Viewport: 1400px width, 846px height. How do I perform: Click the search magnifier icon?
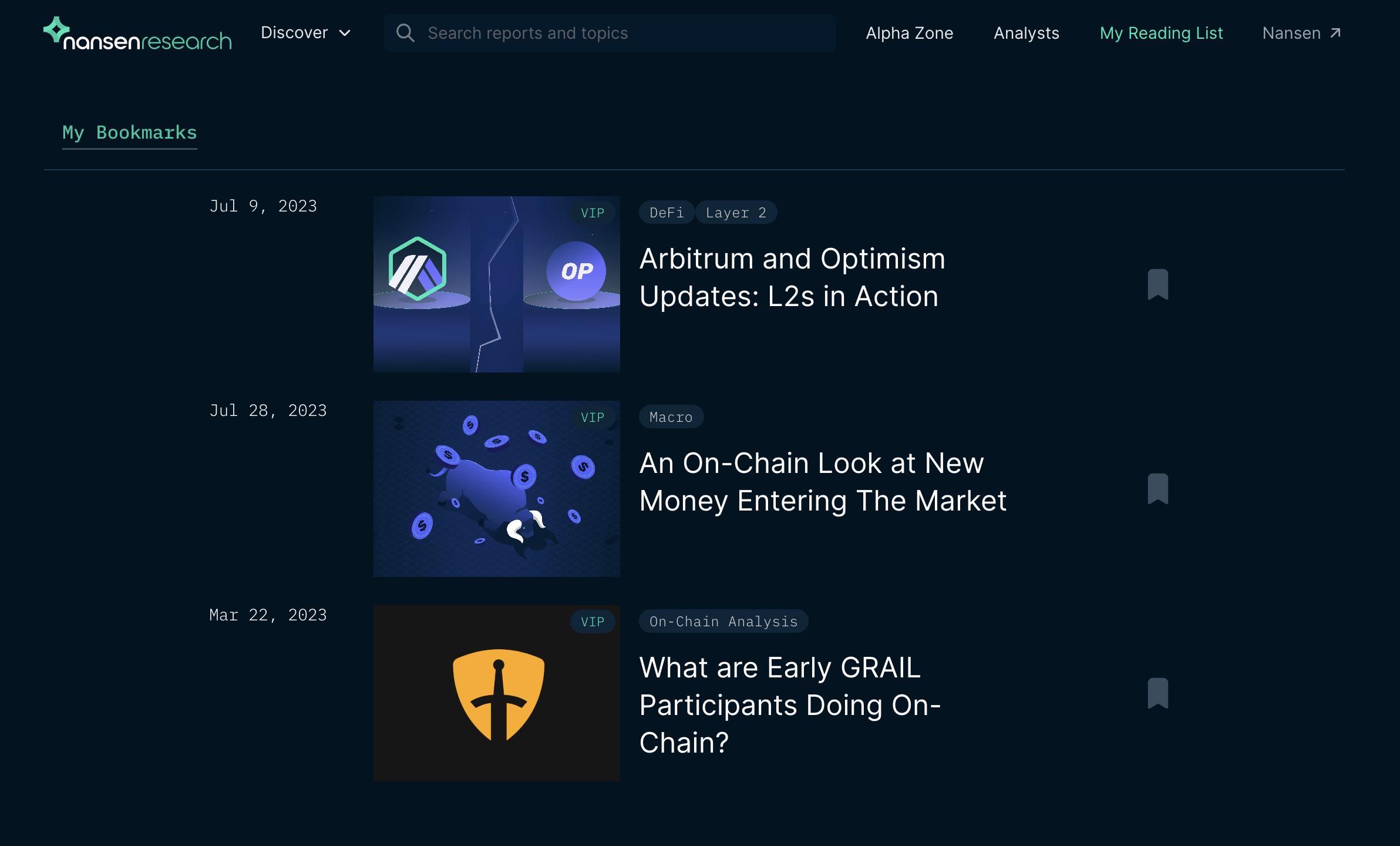tap(405, 33)
